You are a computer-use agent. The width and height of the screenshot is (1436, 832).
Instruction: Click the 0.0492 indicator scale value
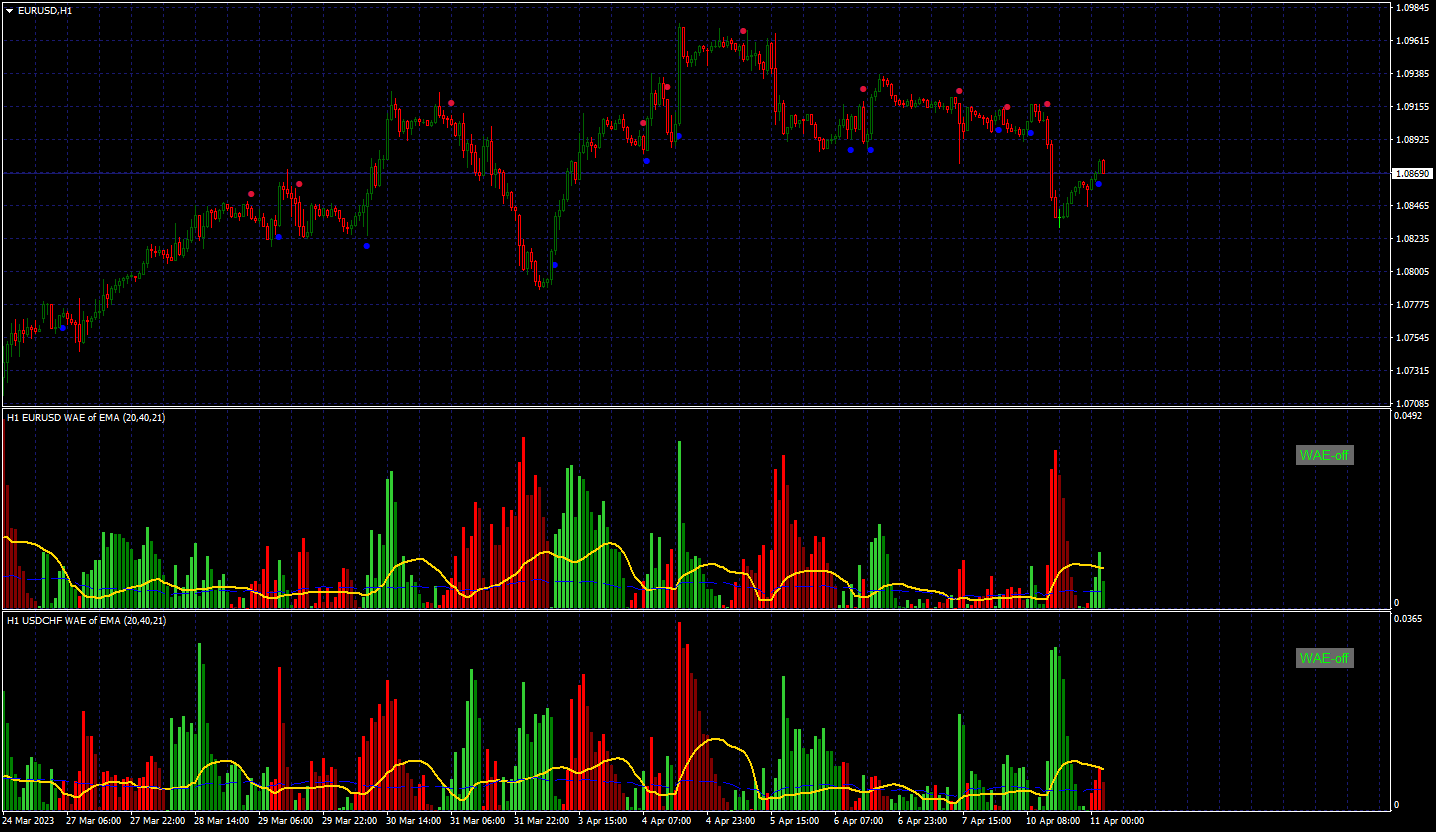1409,416
